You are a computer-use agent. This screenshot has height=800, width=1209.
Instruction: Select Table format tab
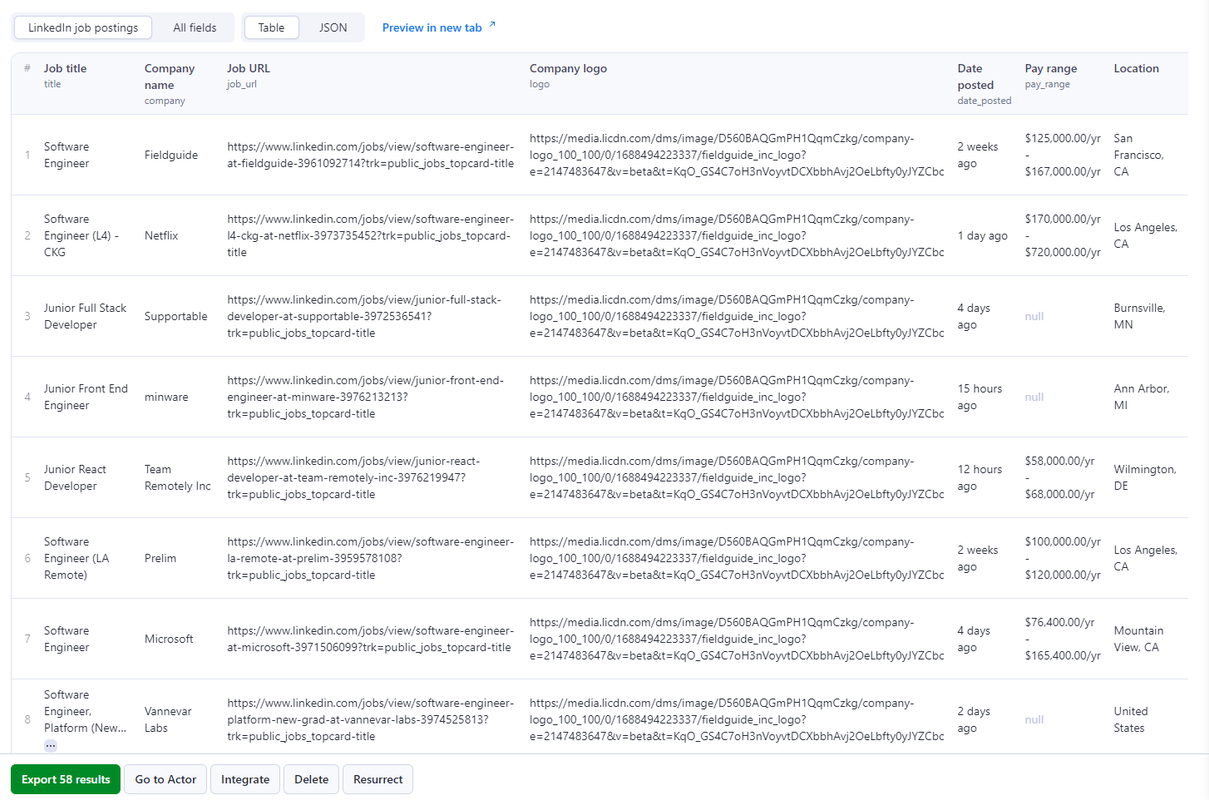(x=272, y=28)
